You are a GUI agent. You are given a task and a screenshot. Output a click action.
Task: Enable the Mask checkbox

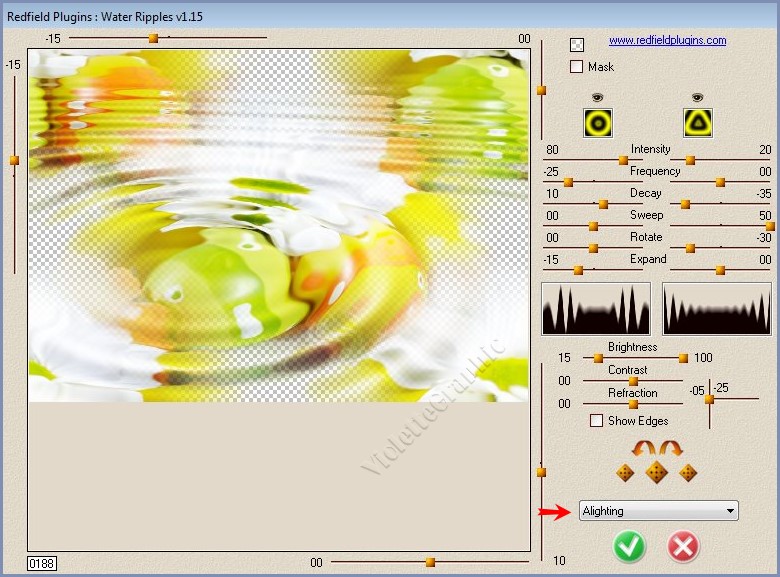point(577,67)
